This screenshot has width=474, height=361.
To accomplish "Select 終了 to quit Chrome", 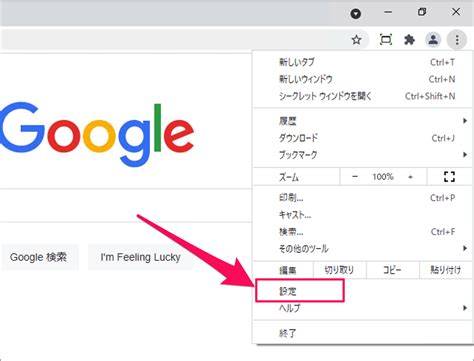I will pyautogui.click(x=362, y=333).
